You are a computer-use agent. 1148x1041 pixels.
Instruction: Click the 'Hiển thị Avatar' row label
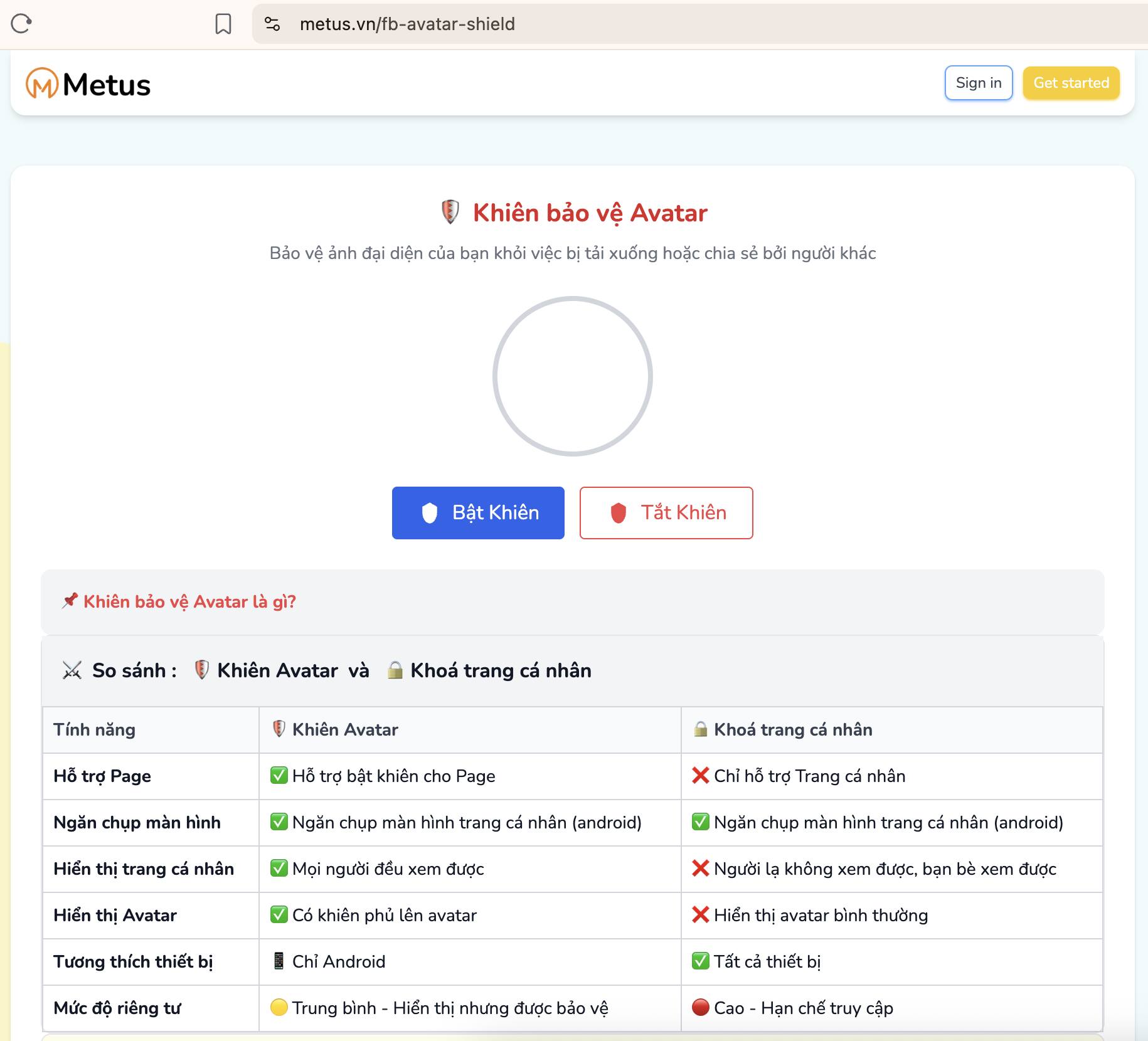coord(115,916)
